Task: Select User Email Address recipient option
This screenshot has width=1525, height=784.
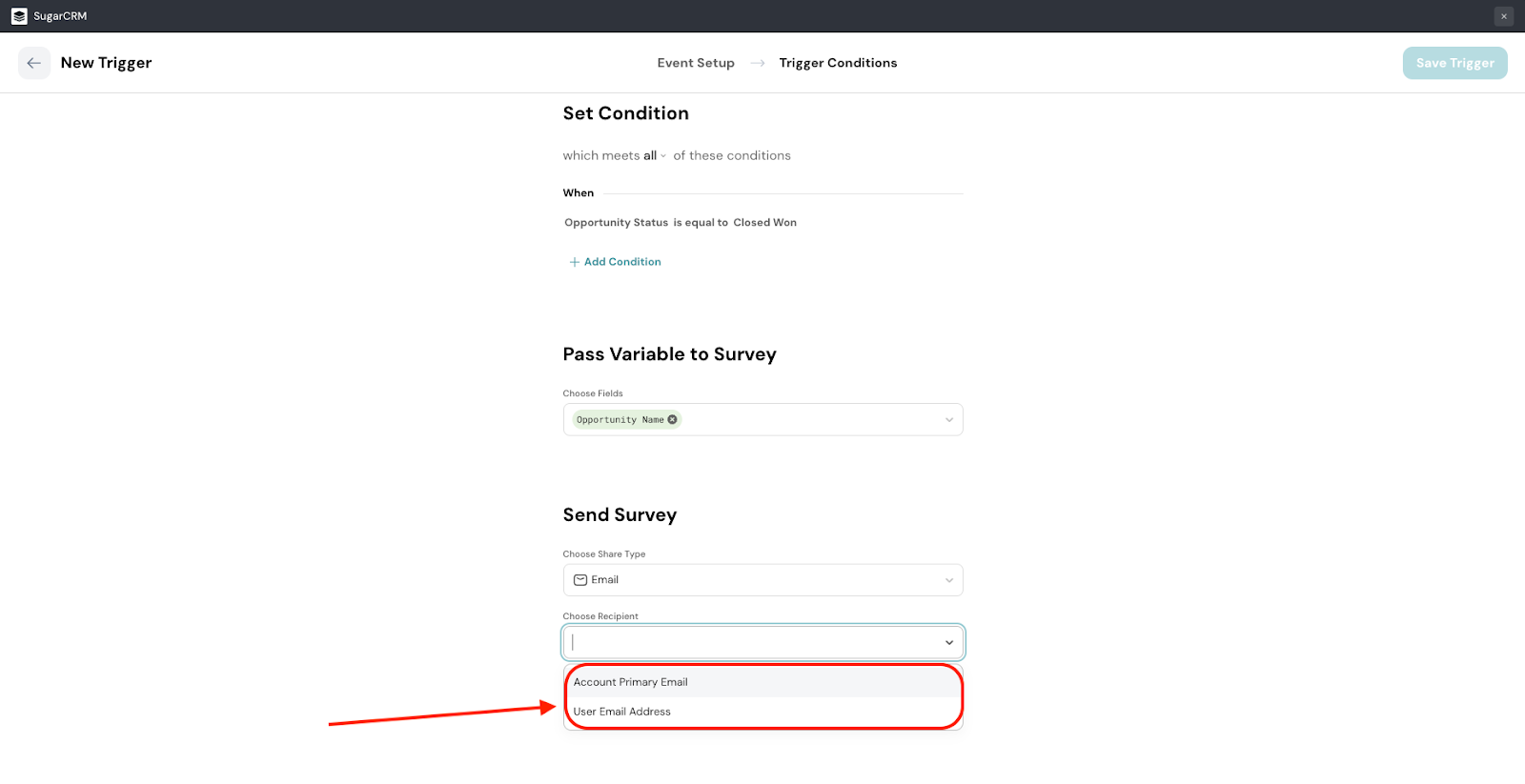Action: coord(622,712)
